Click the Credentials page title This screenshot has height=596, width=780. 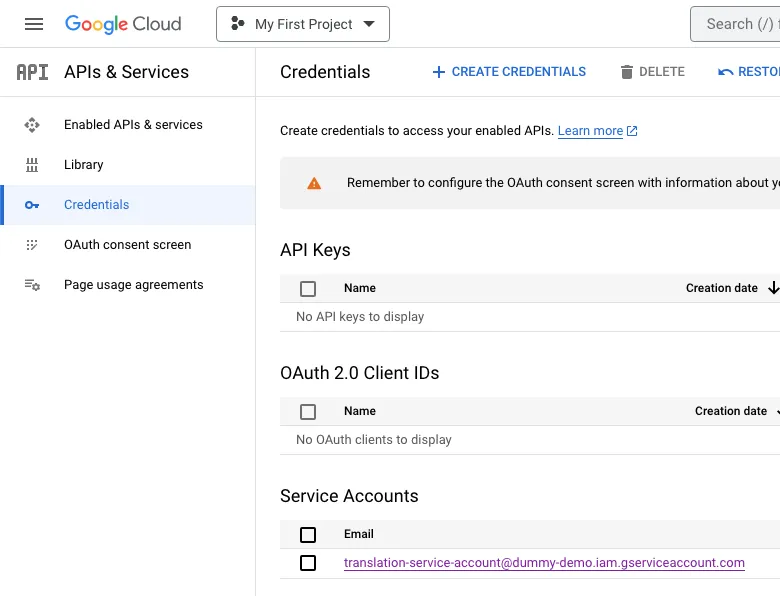point(325,72)
